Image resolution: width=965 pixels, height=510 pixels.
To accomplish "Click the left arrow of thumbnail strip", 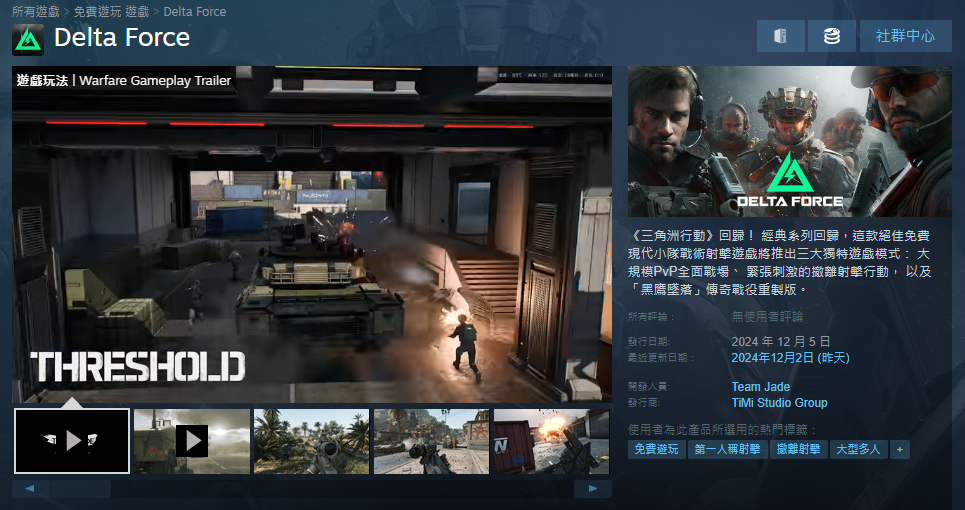I will point(30,489).
